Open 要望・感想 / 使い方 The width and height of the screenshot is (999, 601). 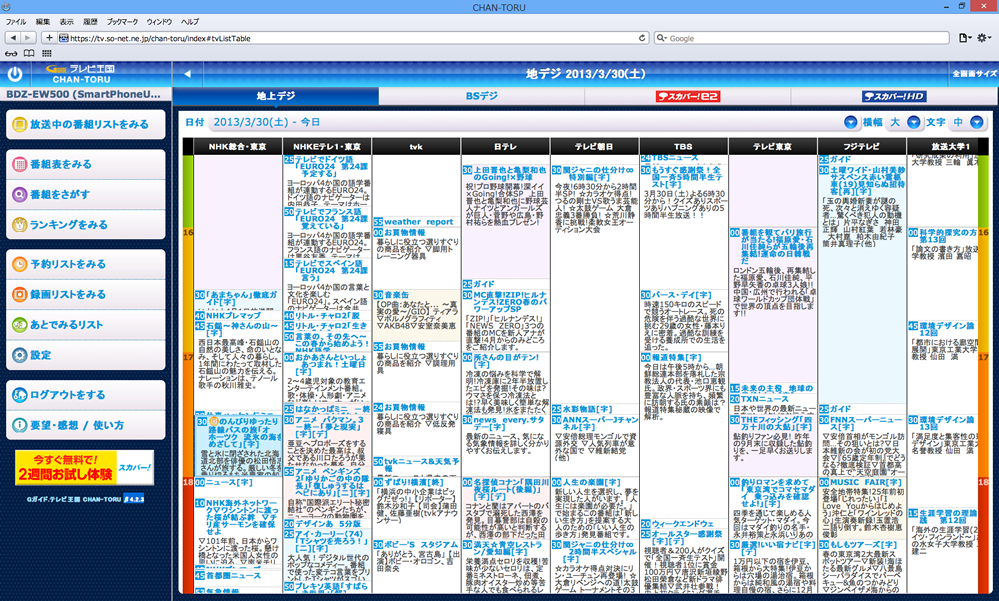[x=85, y=425]
